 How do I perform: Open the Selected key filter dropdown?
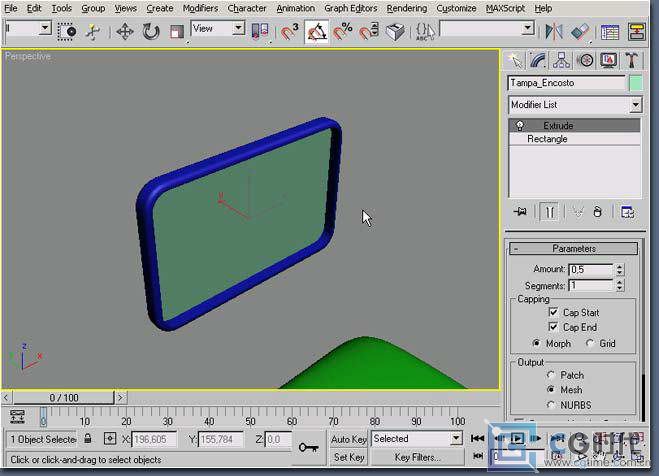(417, 439)
